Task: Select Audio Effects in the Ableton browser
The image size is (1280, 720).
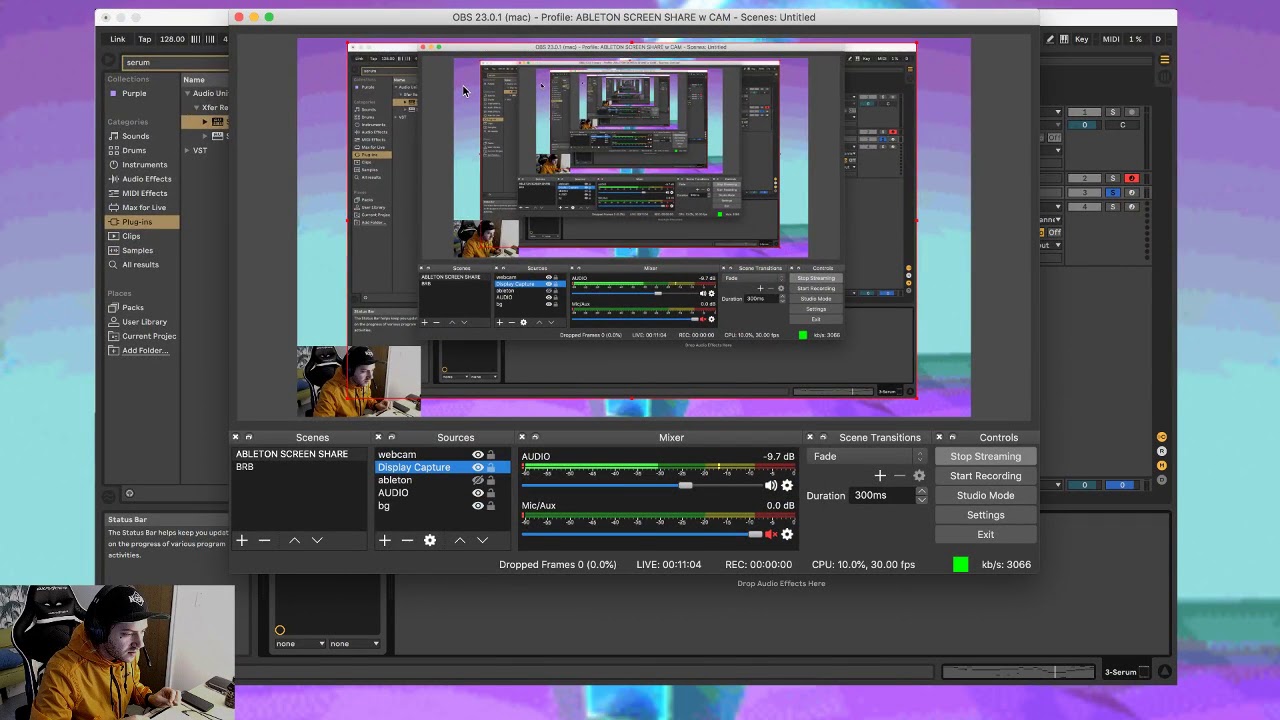Action: click(x=146, y=179)
